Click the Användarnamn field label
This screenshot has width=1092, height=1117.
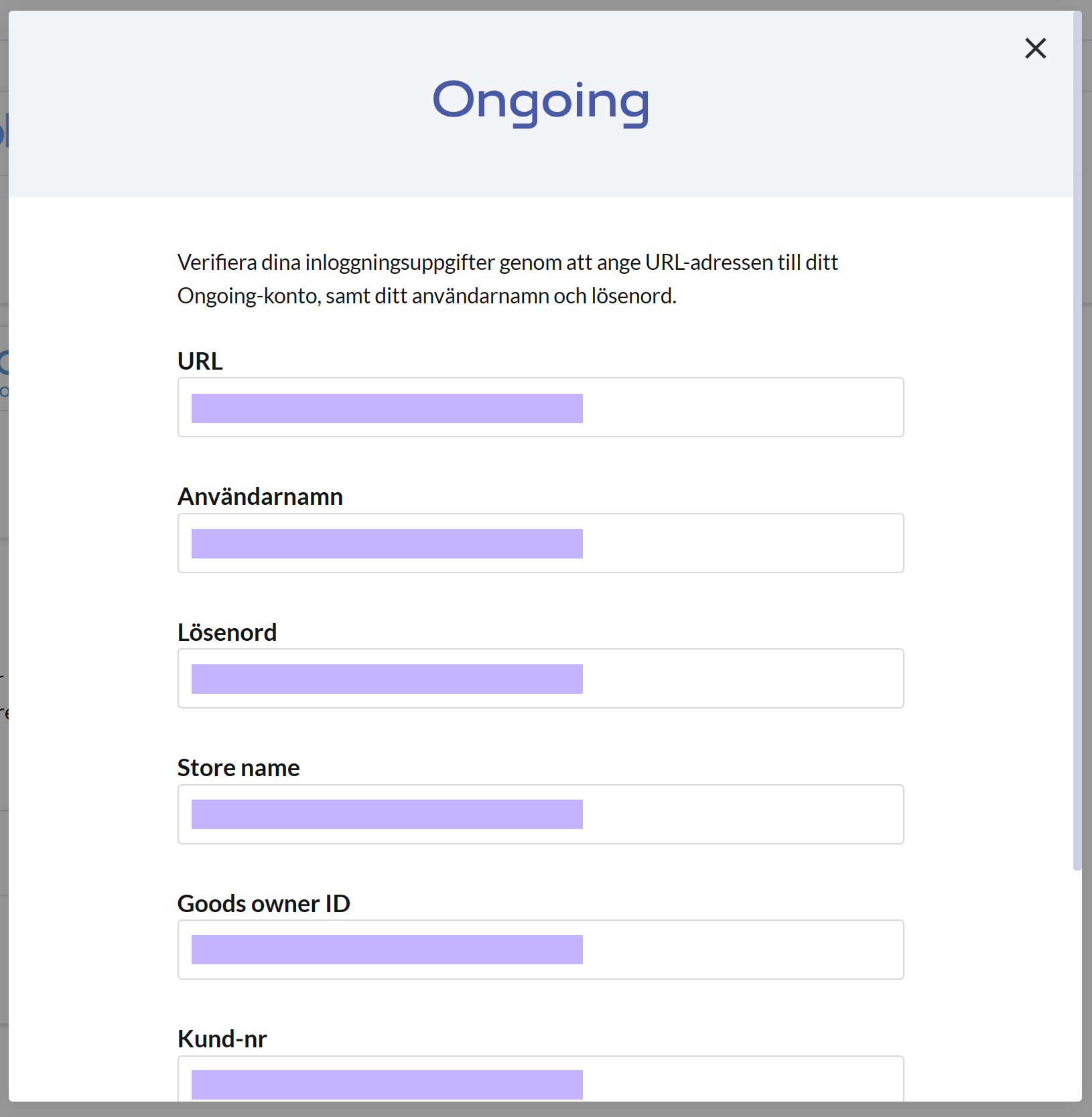point(260,497)
